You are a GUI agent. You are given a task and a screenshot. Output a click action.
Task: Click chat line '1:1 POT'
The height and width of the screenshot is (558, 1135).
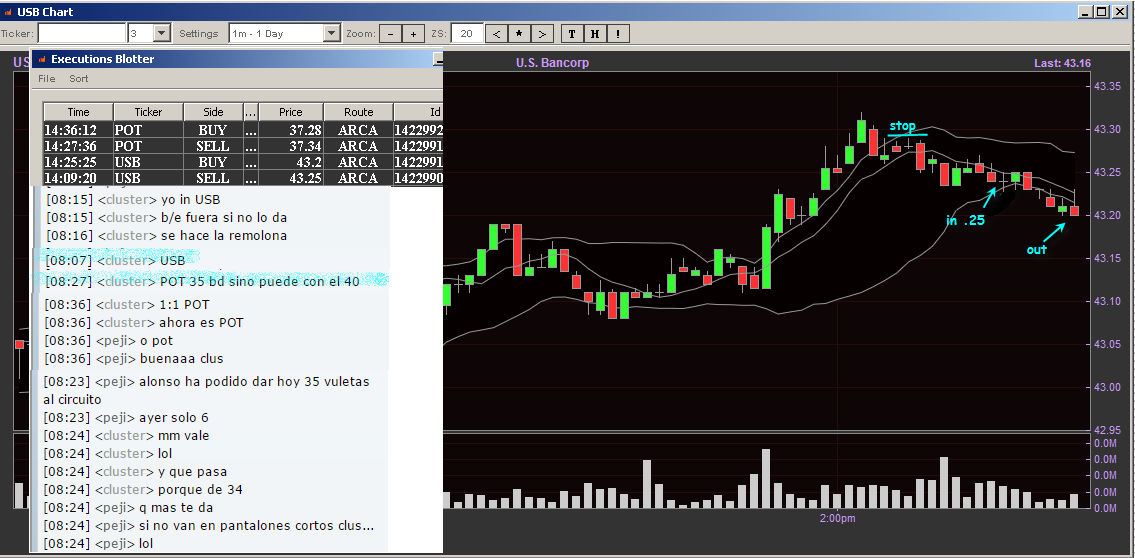[185, 305]
